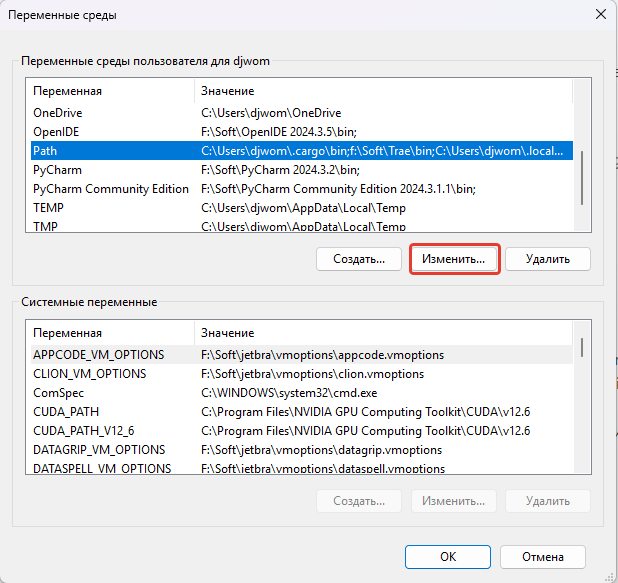Select PyCharm Community Edition variable row
This screenshot has width=618, height=583.
coord(110,189)
